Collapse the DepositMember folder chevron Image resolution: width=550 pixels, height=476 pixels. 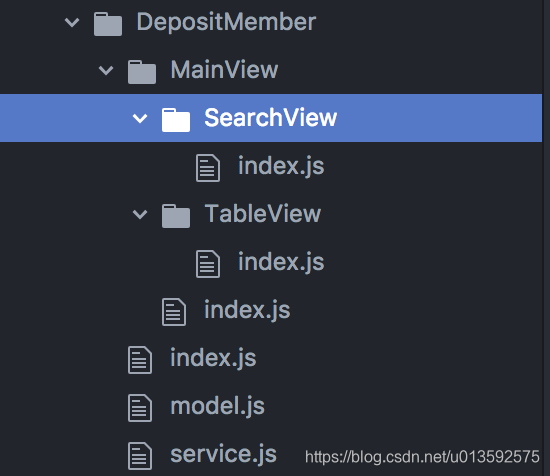(x=72, y=23)
